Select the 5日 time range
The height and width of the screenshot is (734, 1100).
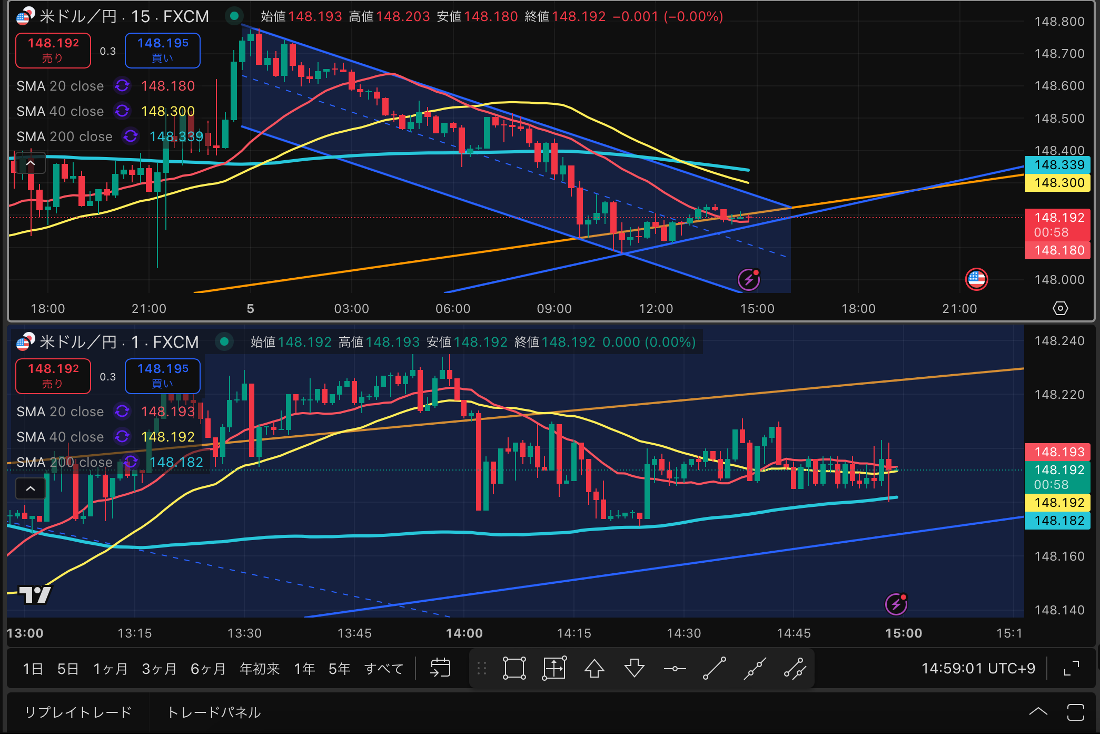tap(68, 669)
